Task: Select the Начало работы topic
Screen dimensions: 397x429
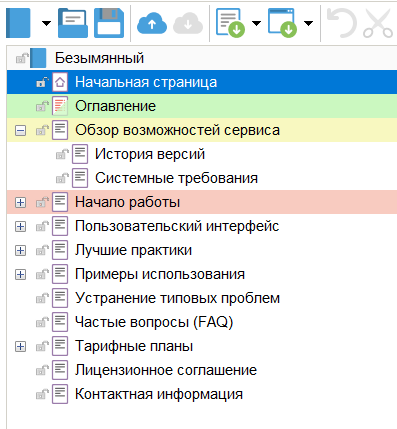Action: point(128,202)
